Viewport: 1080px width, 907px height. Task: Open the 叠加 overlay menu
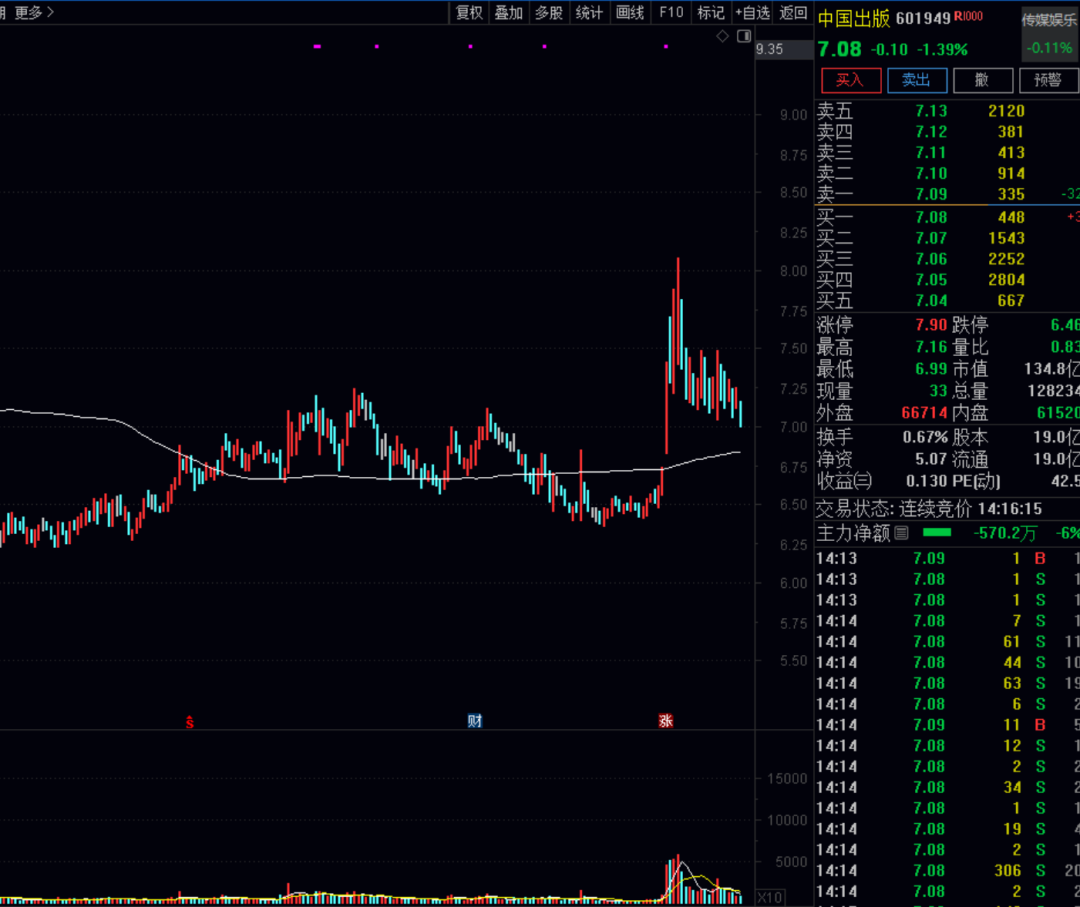508,13
